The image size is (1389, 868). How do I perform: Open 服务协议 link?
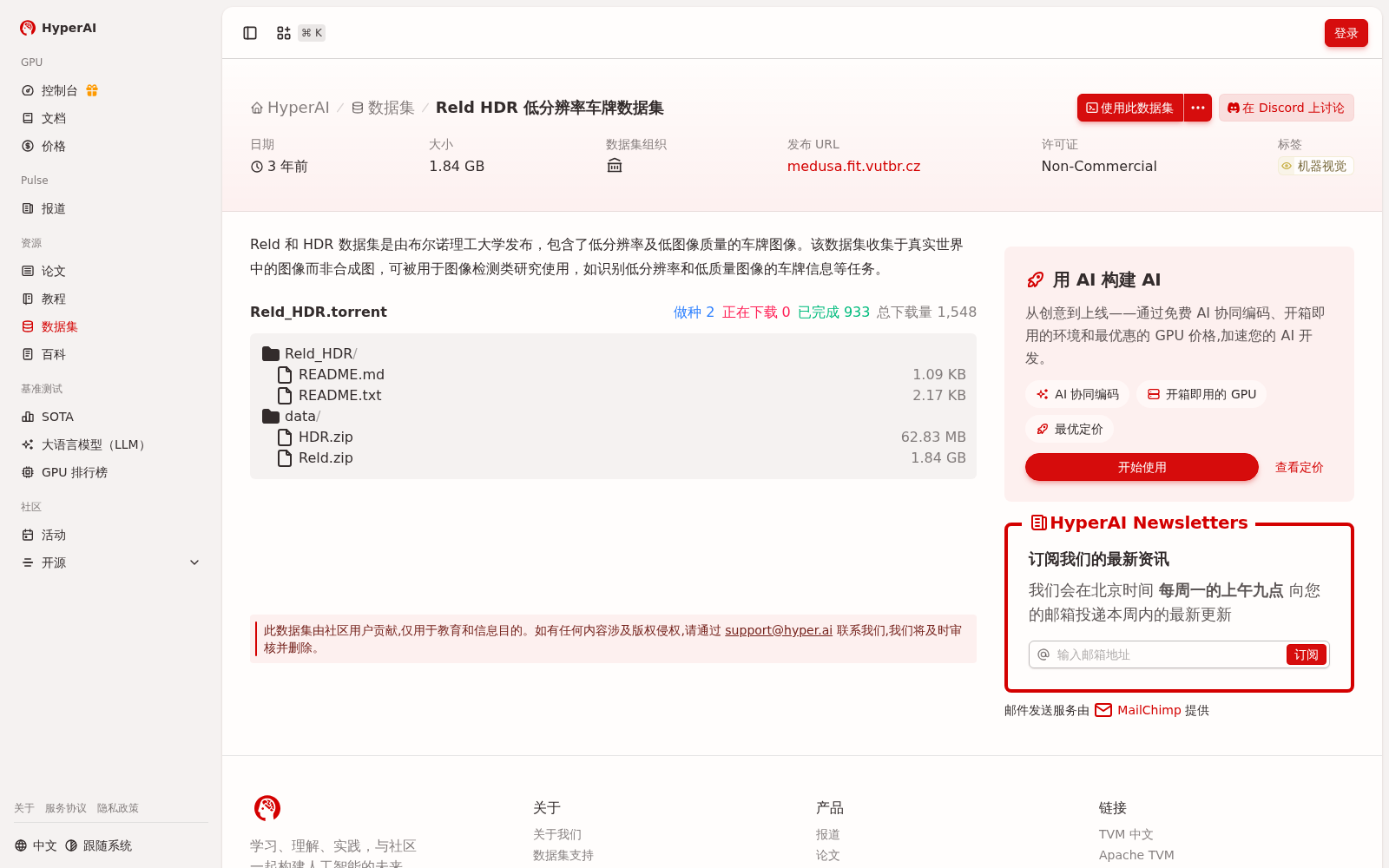[66, 808]
